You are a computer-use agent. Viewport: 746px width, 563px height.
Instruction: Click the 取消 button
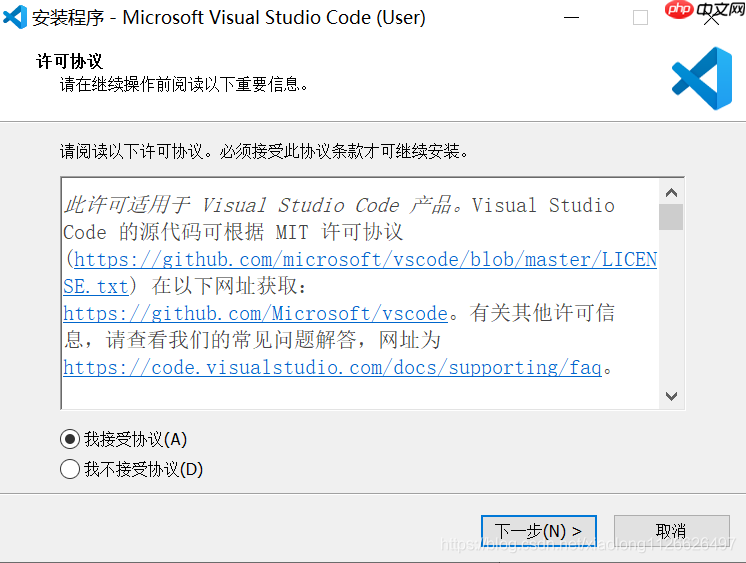671,531
